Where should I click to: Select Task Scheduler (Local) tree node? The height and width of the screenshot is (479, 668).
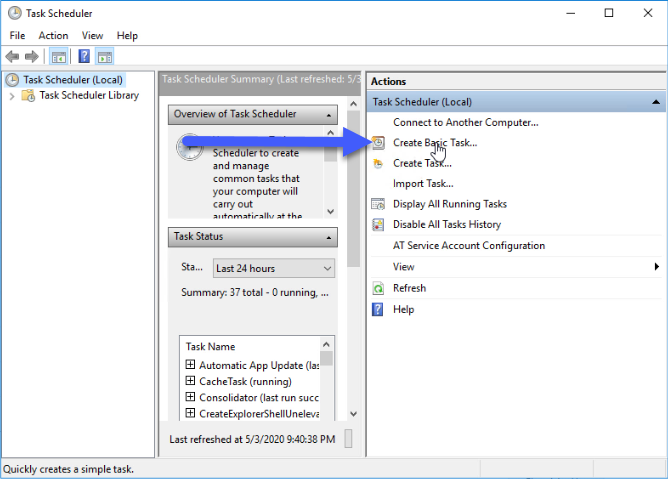(73, 80)
